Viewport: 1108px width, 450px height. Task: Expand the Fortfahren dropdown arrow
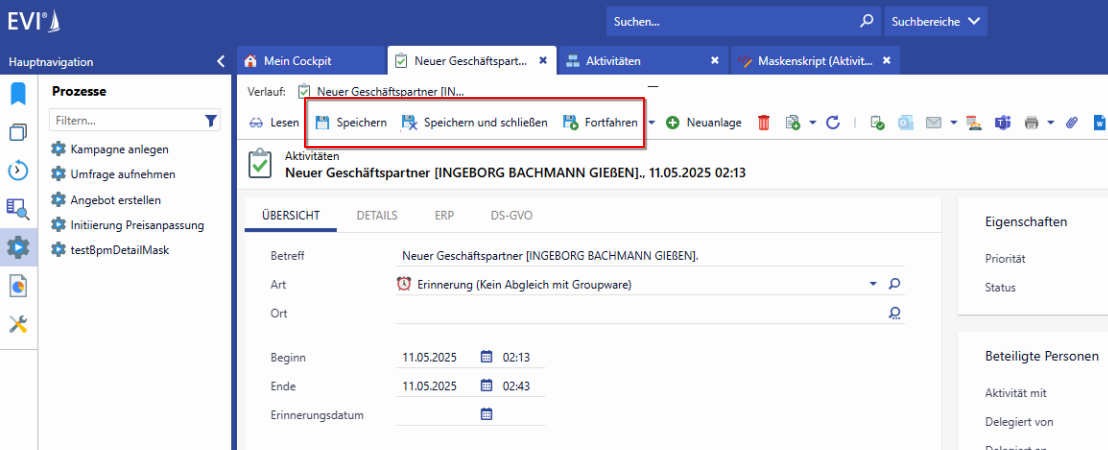652,123
